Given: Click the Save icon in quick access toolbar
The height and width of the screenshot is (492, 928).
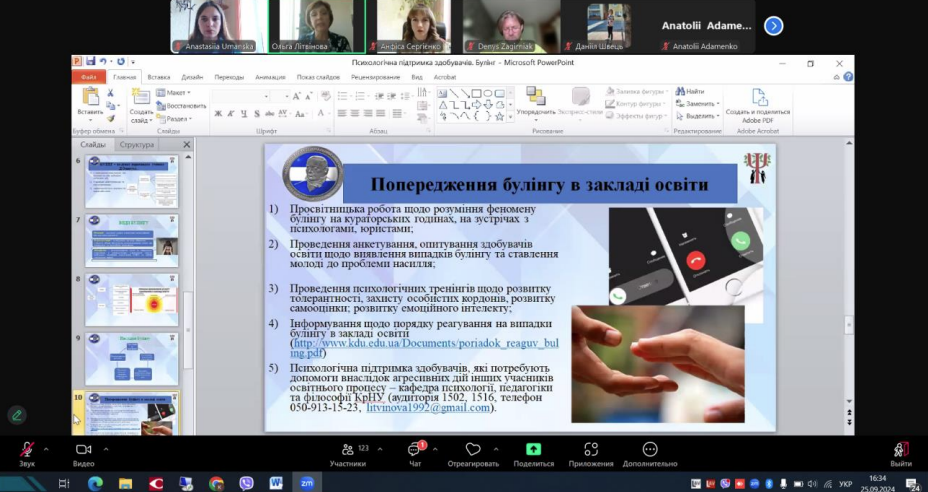Looking at the screenshot, I should pos(91,62).
